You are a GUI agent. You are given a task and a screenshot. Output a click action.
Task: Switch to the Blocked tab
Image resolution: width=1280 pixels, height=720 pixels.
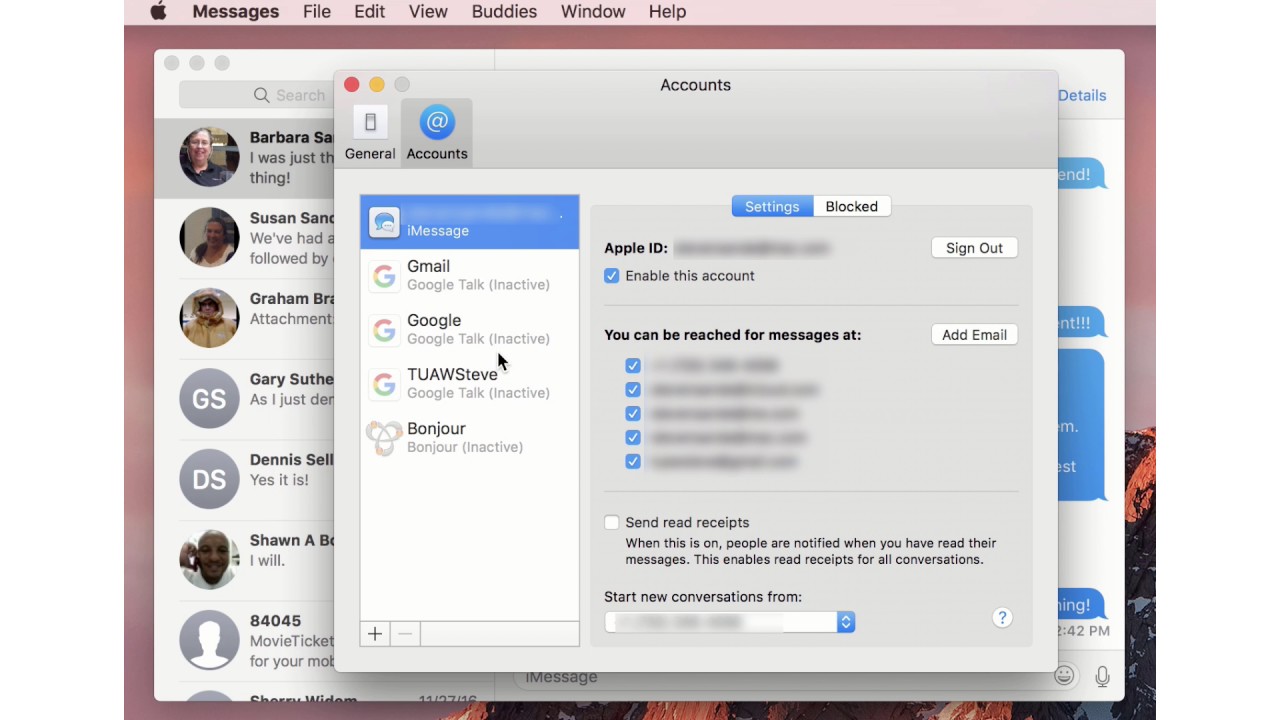[852, 207]
